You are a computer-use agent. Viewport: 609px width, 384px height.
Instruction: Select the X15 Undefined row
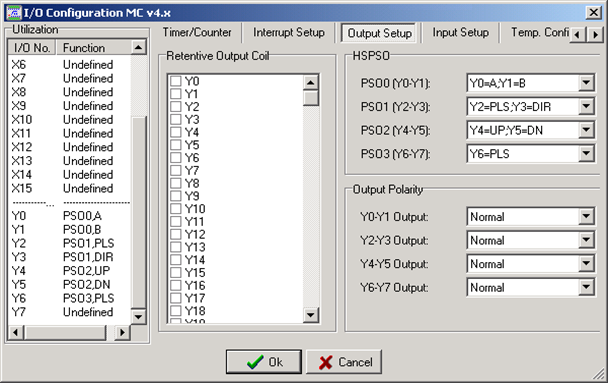tap(69, 188)
